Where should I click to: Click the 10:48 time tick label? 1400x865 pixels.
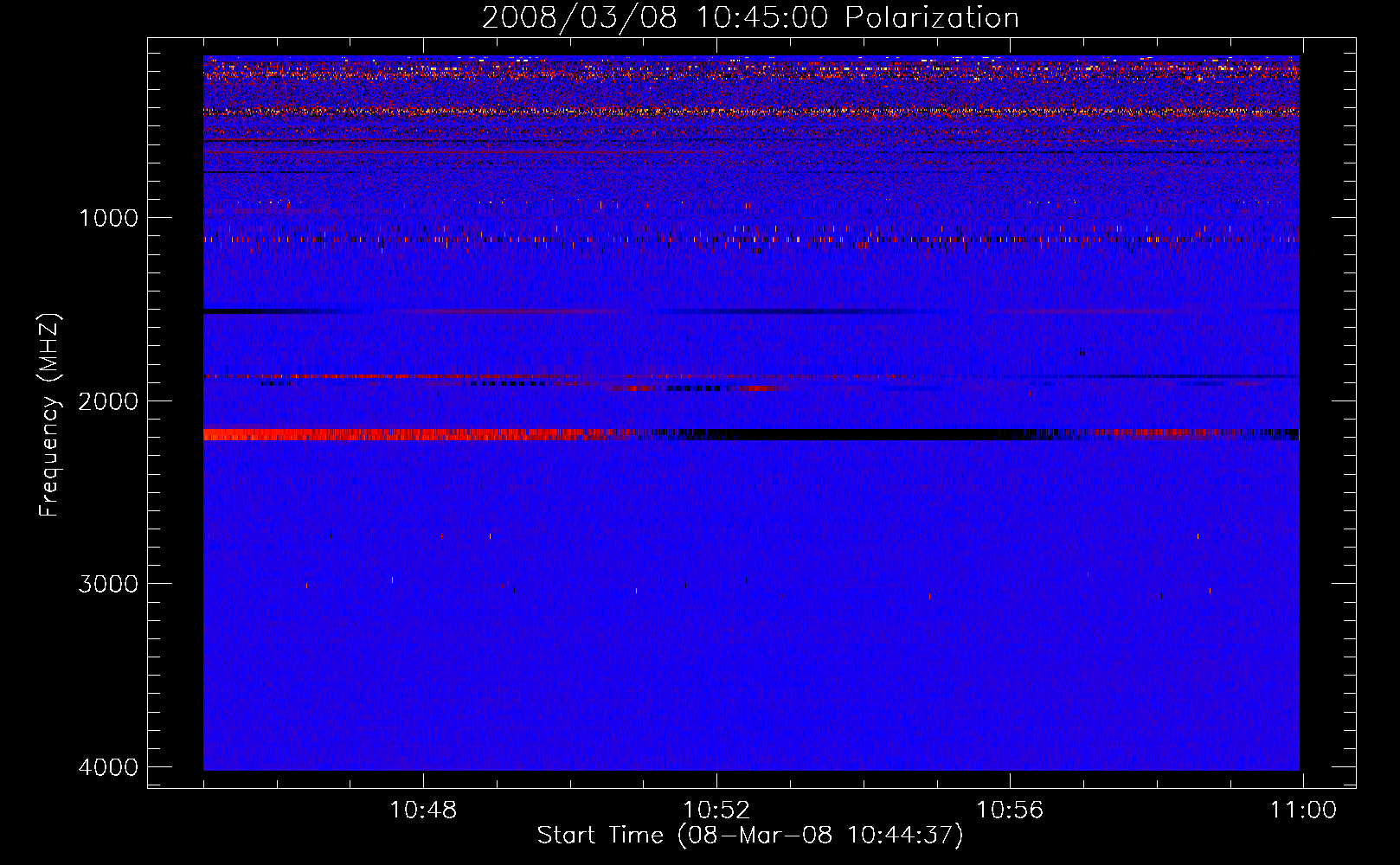(423, 811)
